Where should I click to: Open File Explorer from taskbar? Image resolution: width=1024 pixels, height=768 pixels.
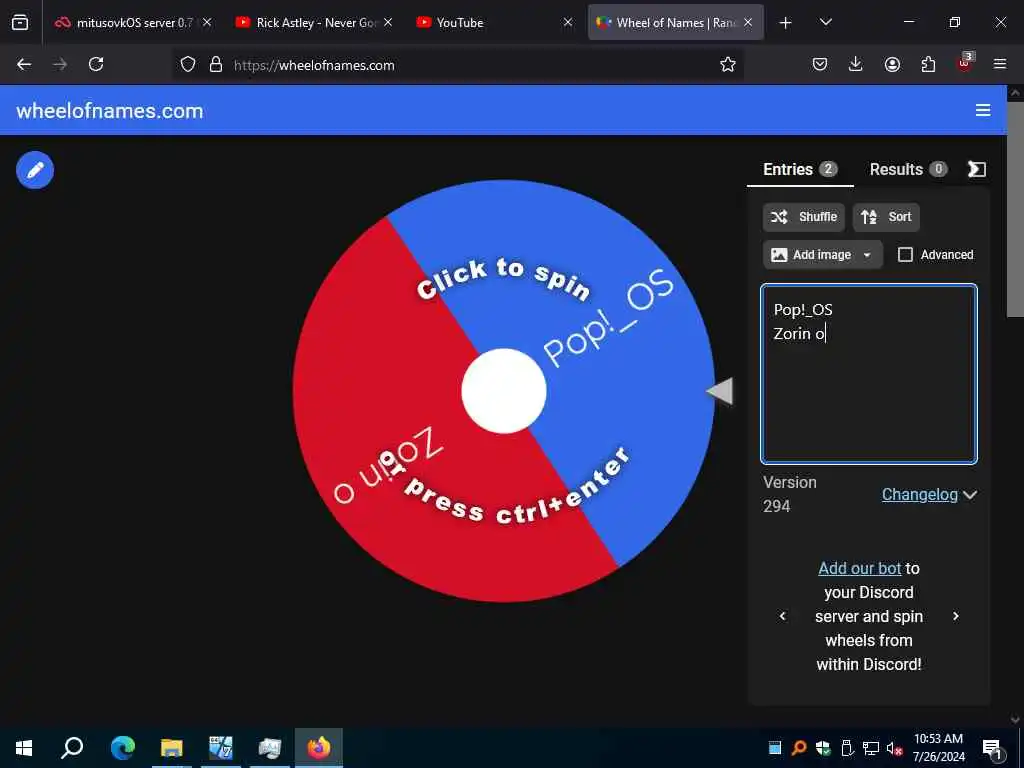[x=172, y=748]
